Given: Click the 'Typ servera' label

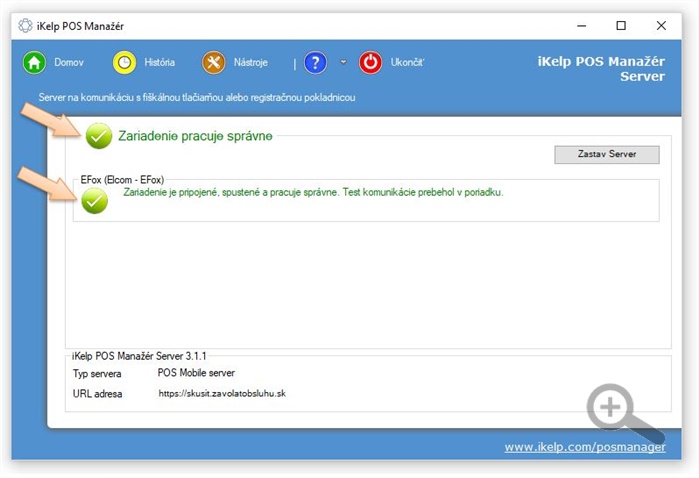Looking at the screenshot, I should point(97,374).
